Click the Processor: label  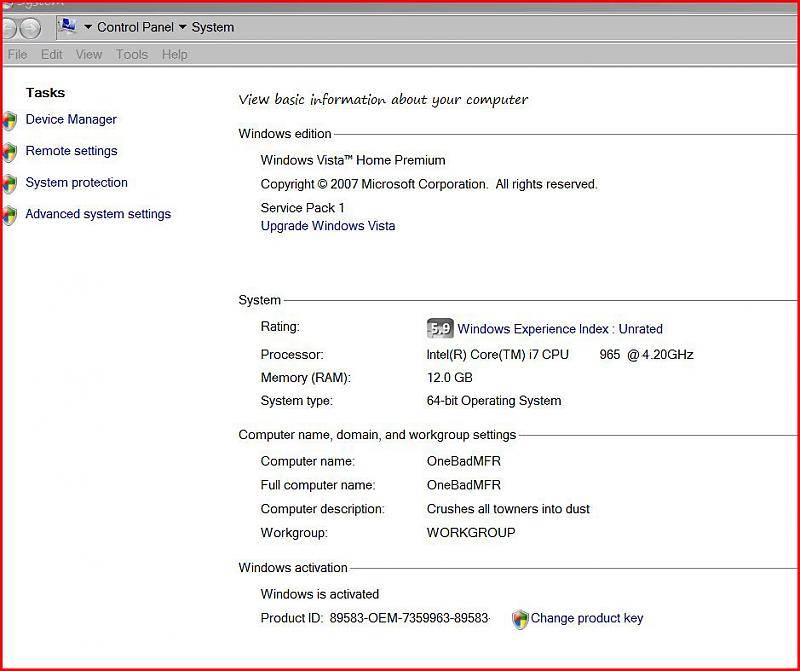pos(292,355)
